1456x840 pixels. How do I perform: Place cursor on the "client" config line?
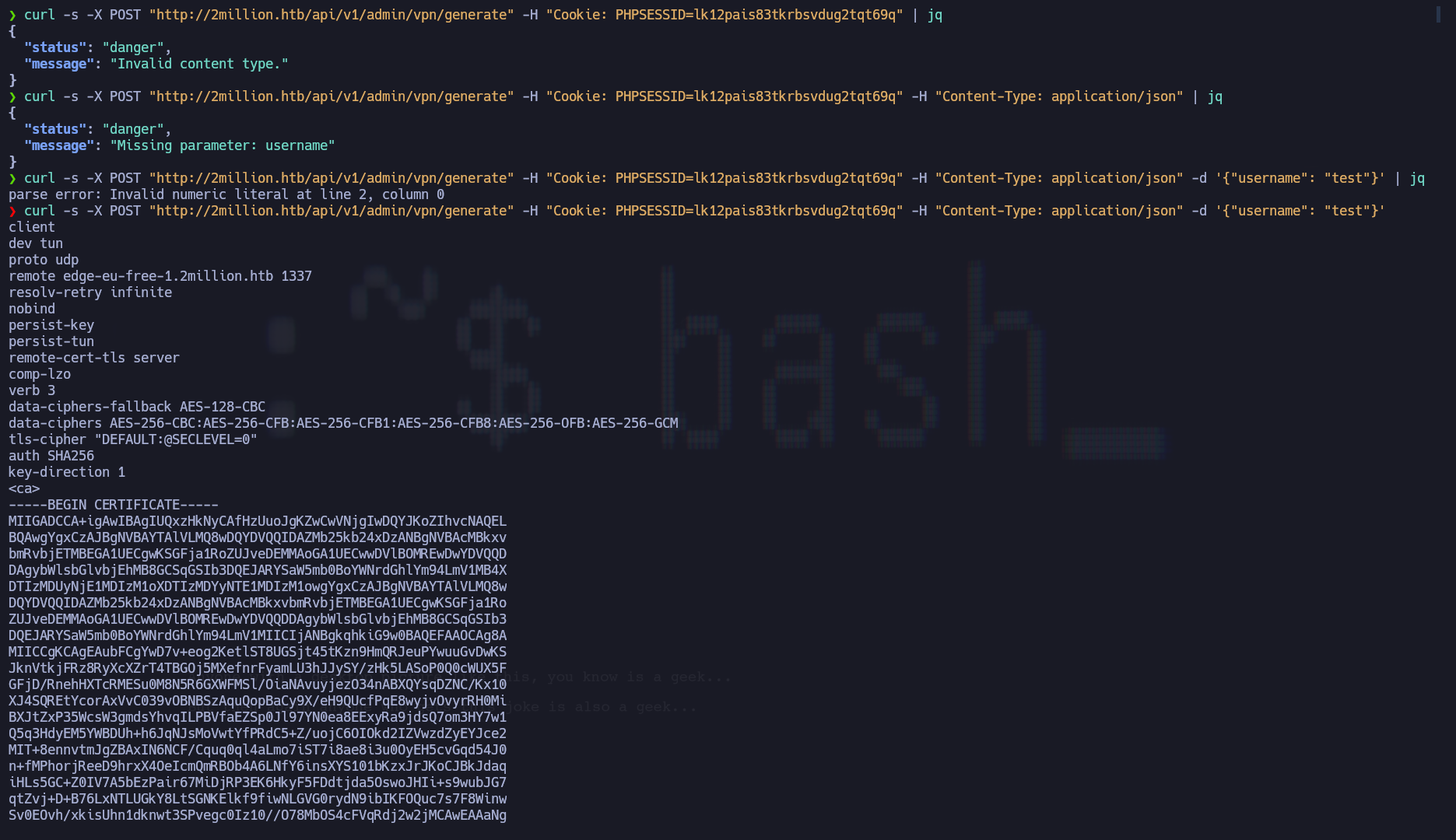tap(32, 227)
